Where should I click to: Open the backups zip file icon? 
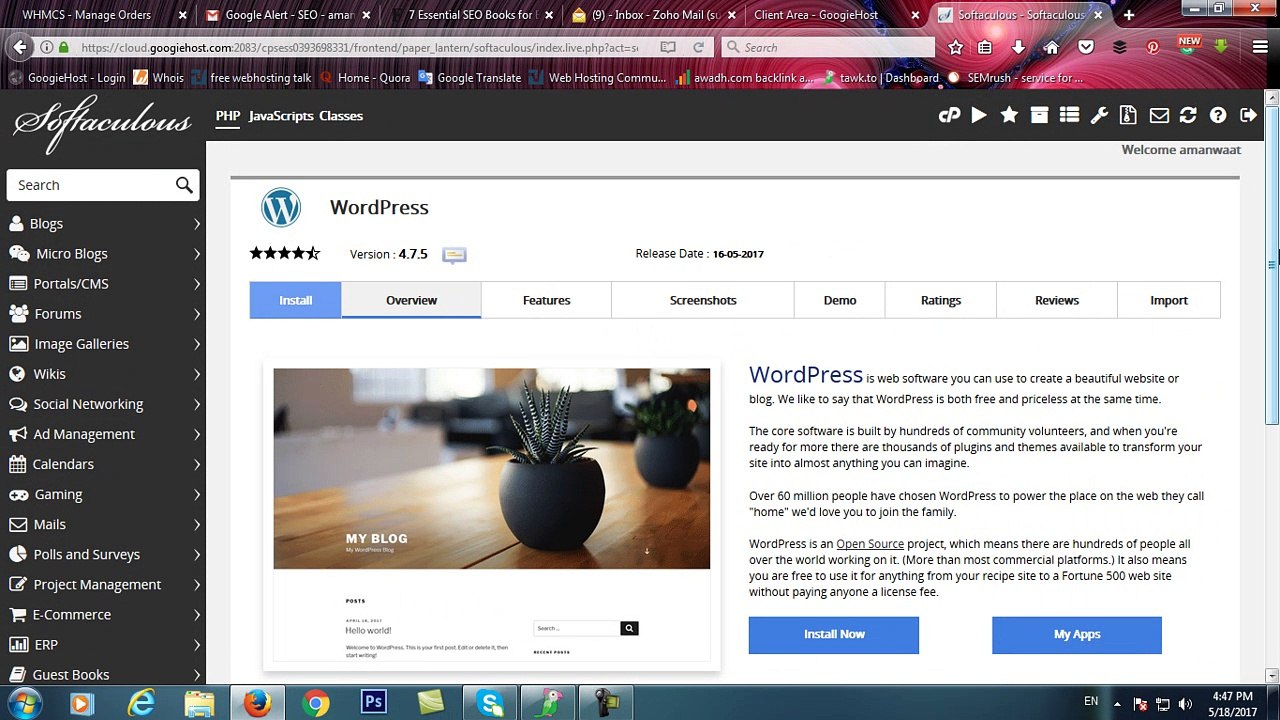click(1128, 116)
